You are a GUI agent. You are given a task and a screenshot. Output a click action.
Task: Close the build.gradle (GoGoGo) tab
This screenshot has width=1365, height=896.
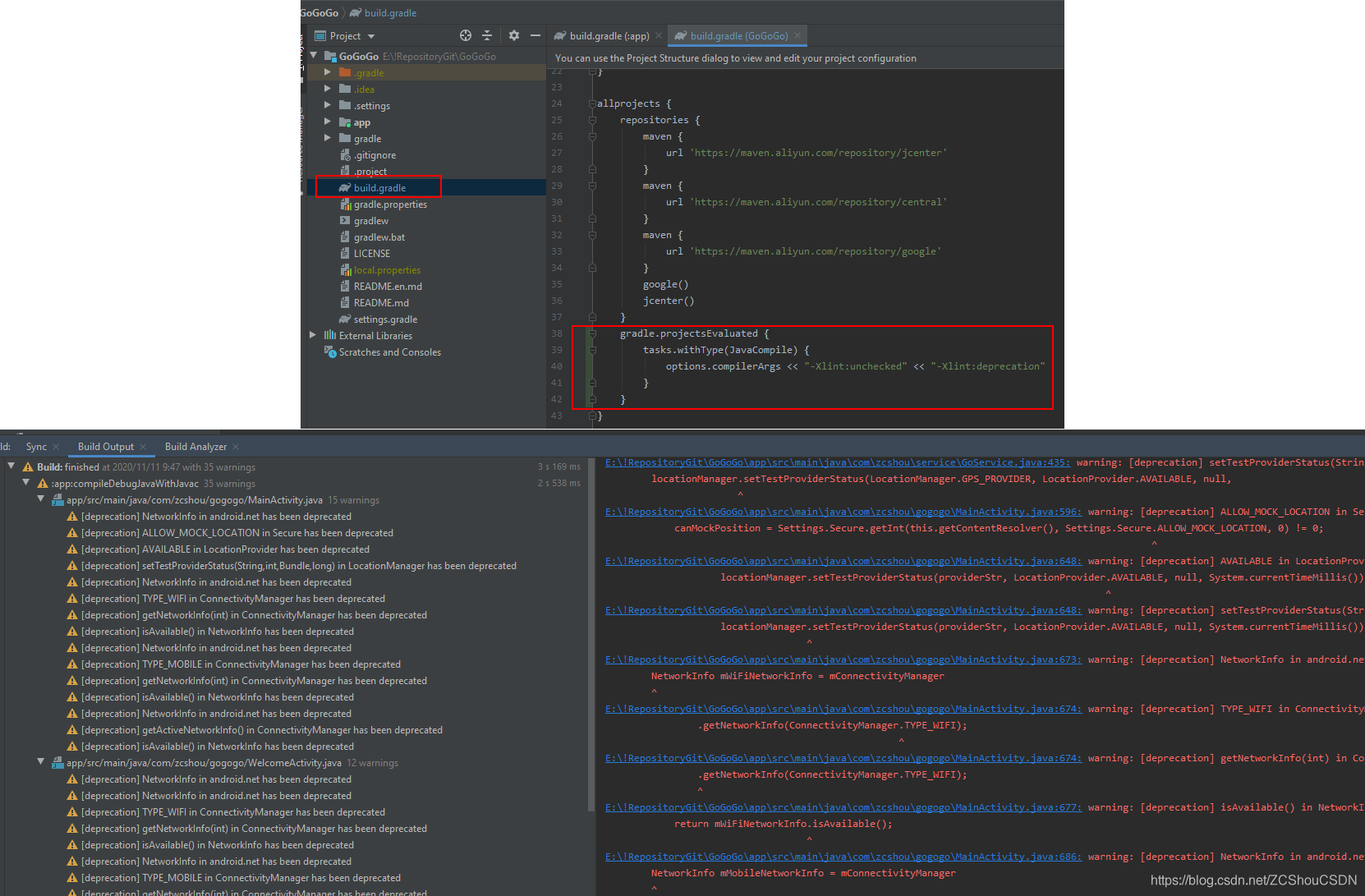click(797, 35)
